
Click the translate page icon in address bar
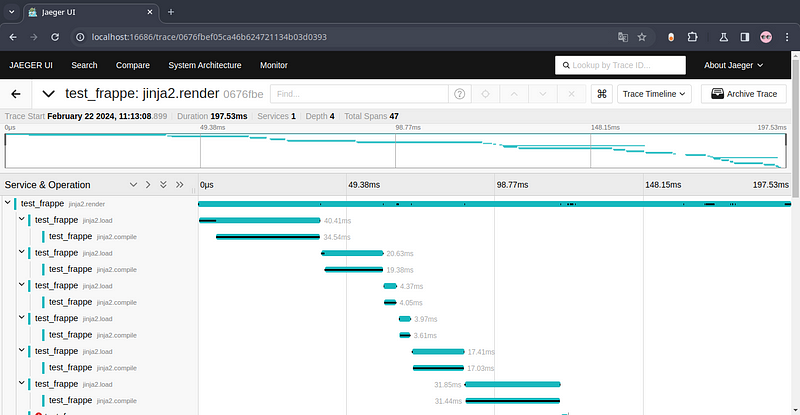(x=622, y=37)
